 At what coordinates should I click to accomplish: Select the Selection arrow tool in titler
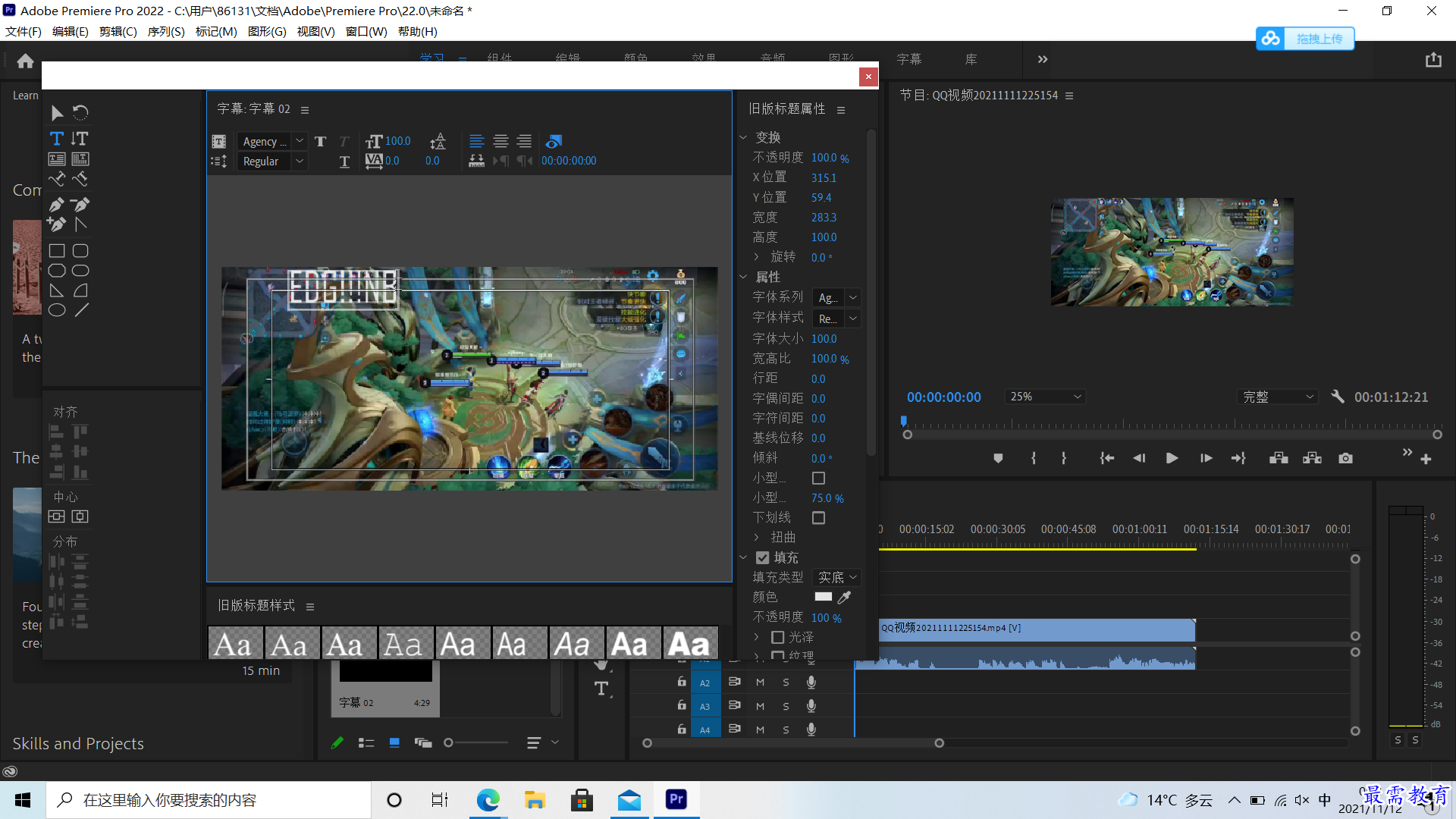[x=57, y=113]
